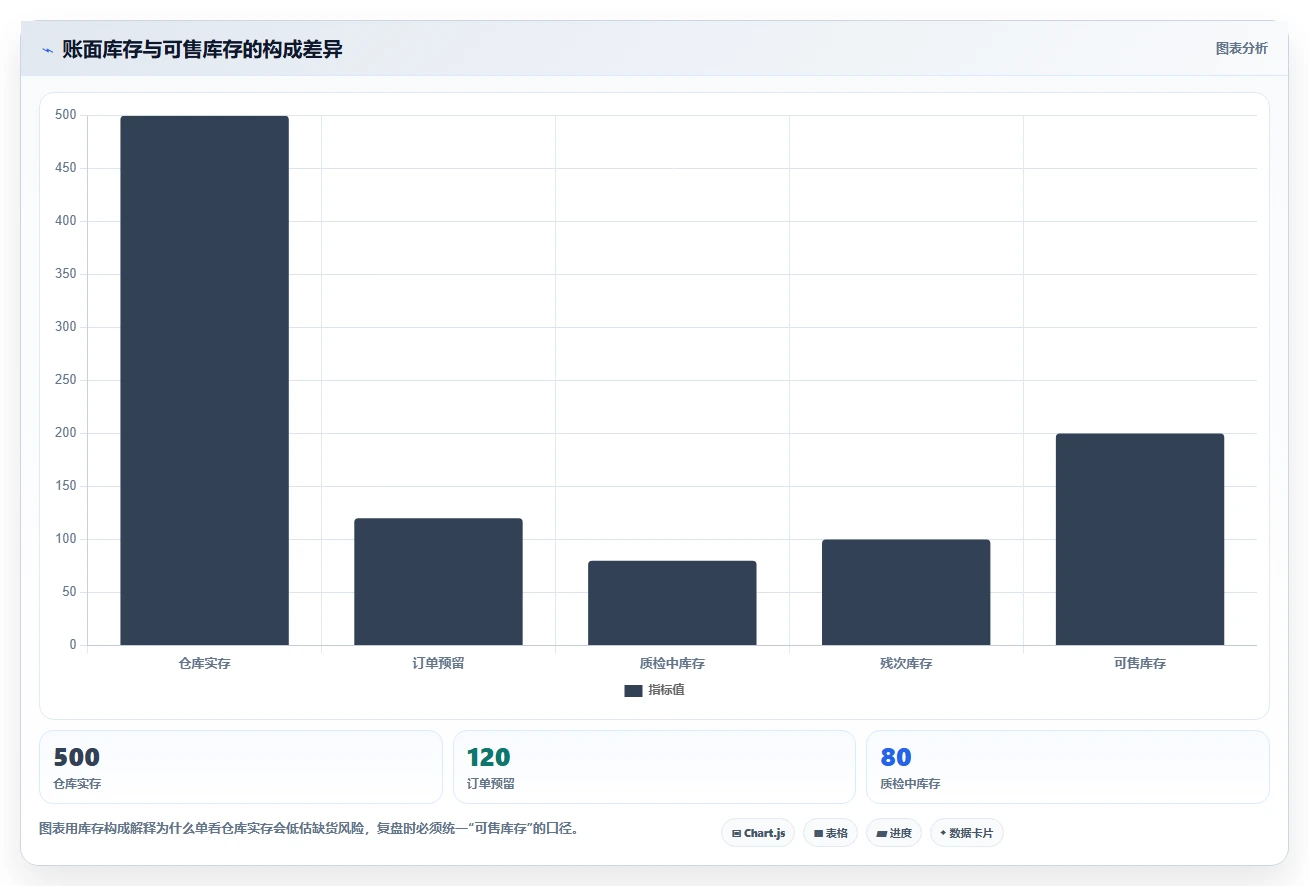Select the 进度 tag chip
Screen dimensions: 1309x886
(x=894, y=833)
